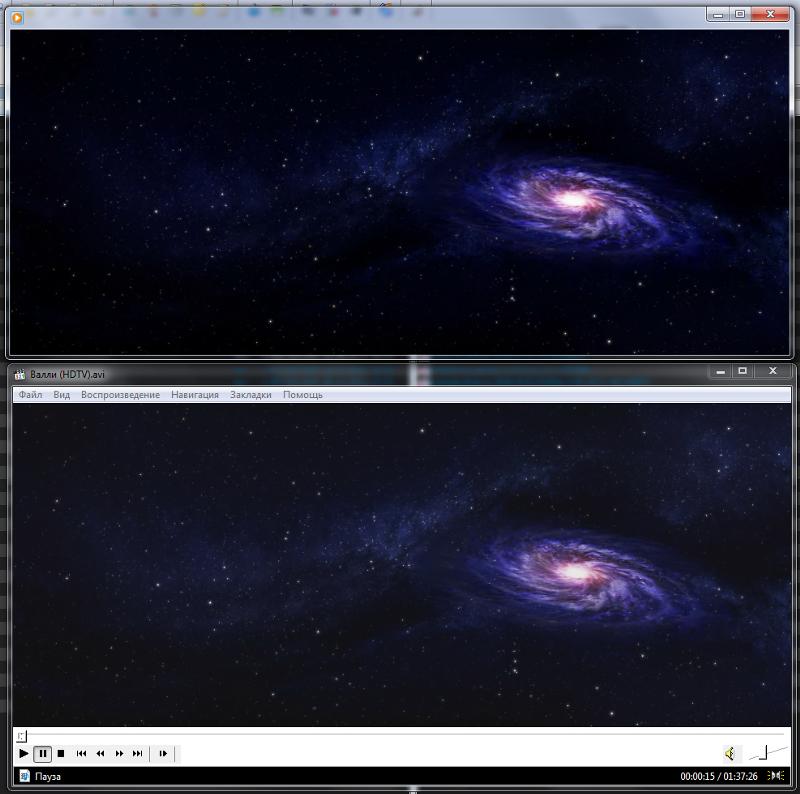Screen dimensions: 800x794
Task: Click the fast-forward (increase speed) icon
Action: [119, 754]
